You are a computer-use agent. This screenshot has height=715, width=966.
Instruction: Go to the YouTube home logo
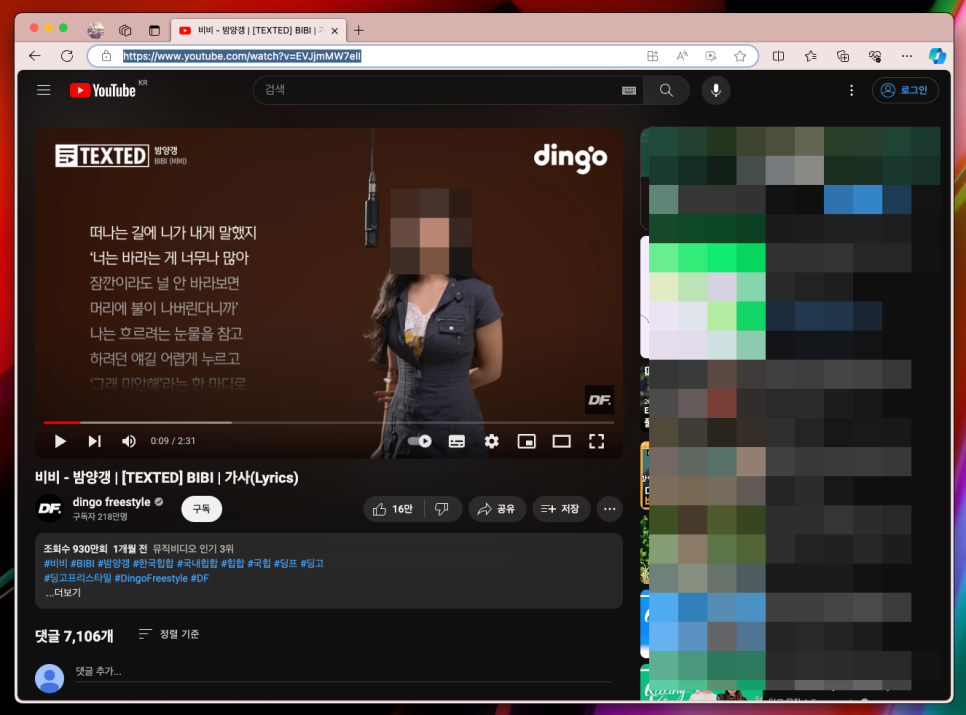coord(103,91)
